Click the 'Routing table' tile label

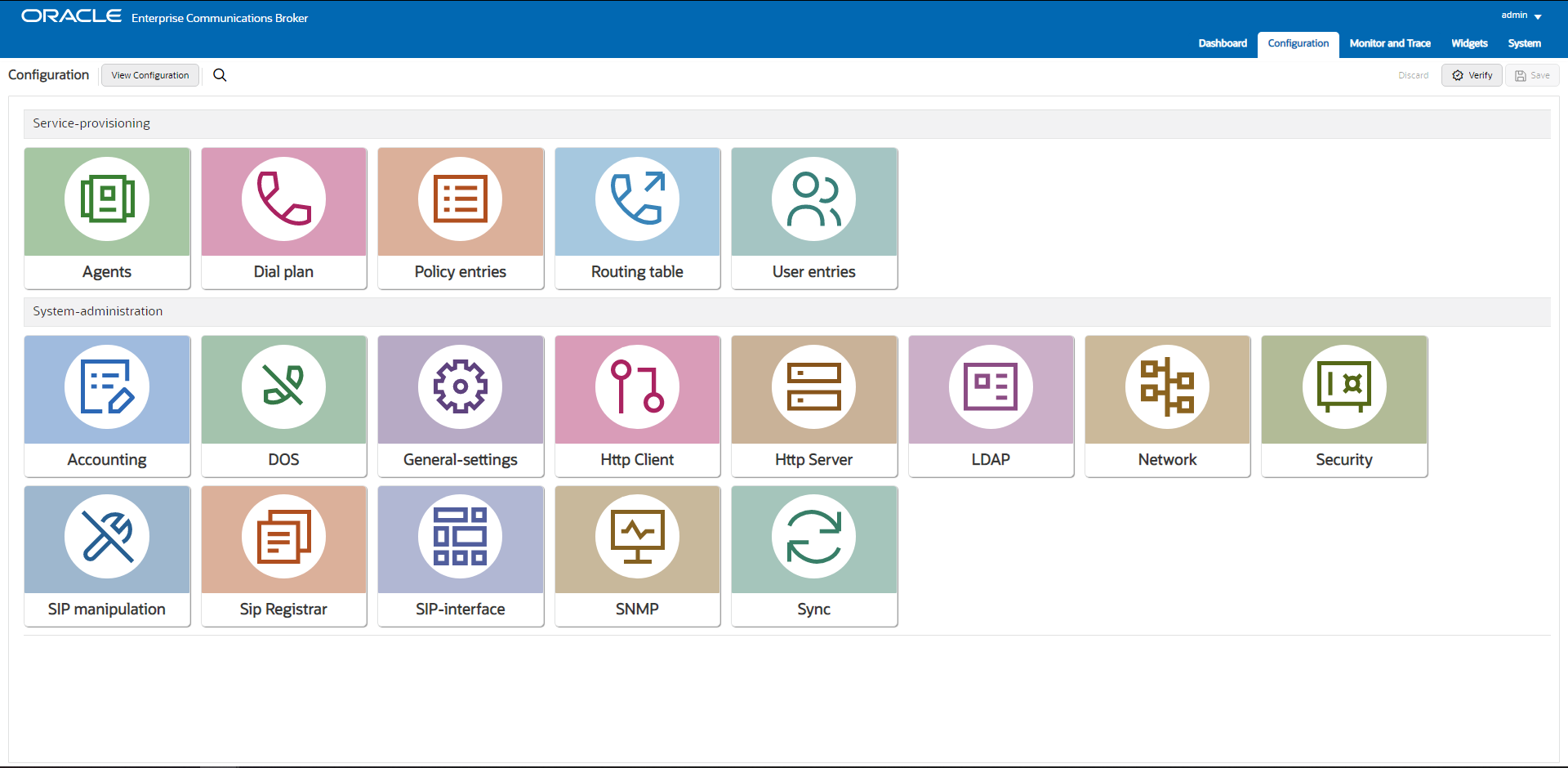tap(637, 272)
